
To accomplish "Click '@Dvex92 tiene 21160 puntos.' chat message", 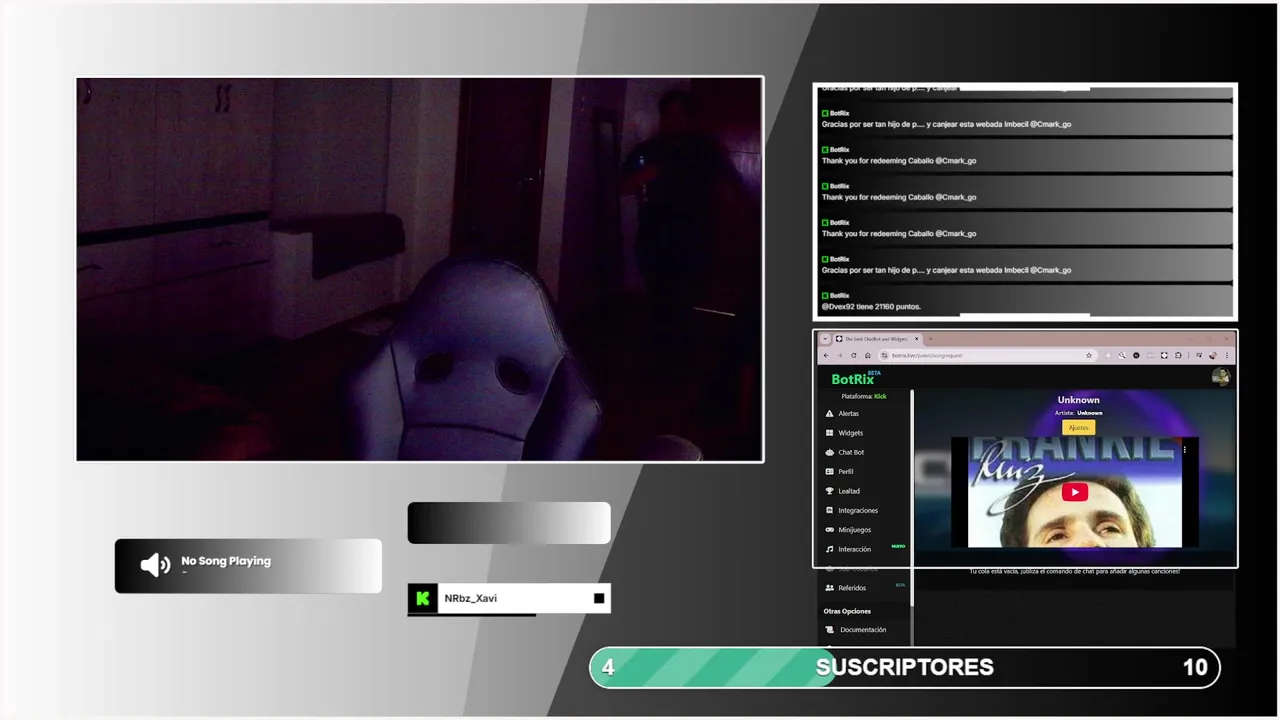I will 871,306.
